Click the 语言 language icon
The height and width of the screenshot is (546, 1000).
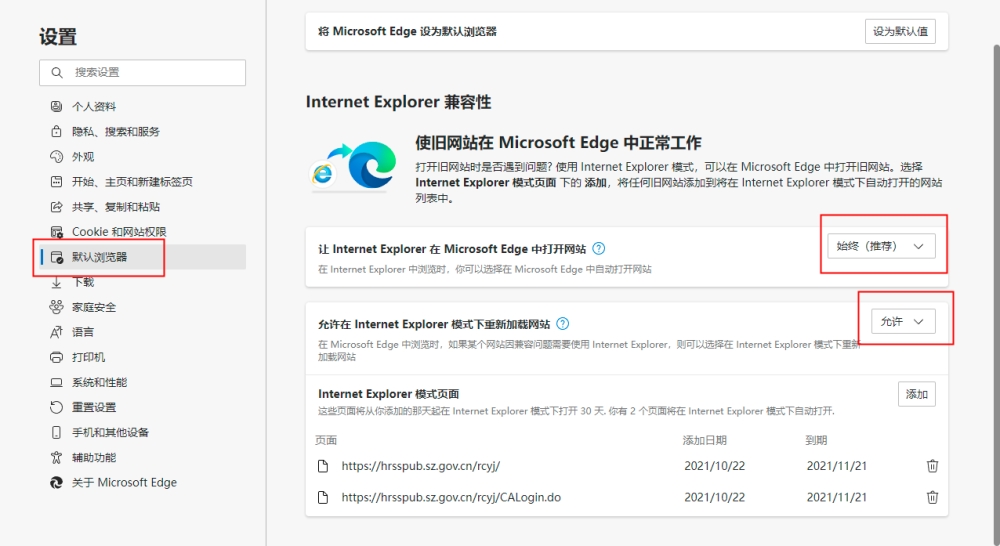tap(56, 332)
